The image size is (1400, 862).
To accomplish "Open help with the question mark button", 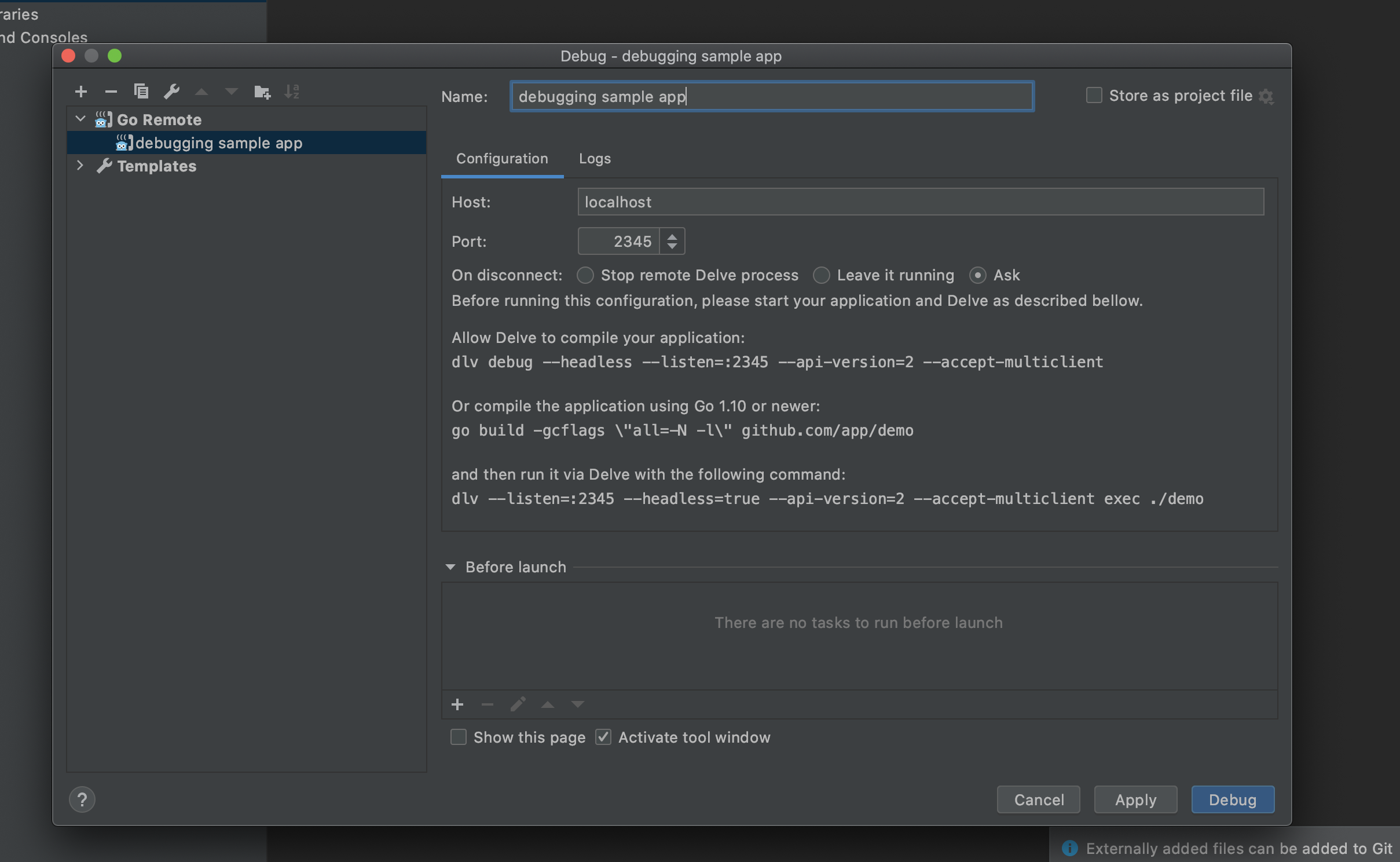I will click(x=82, y=799).
